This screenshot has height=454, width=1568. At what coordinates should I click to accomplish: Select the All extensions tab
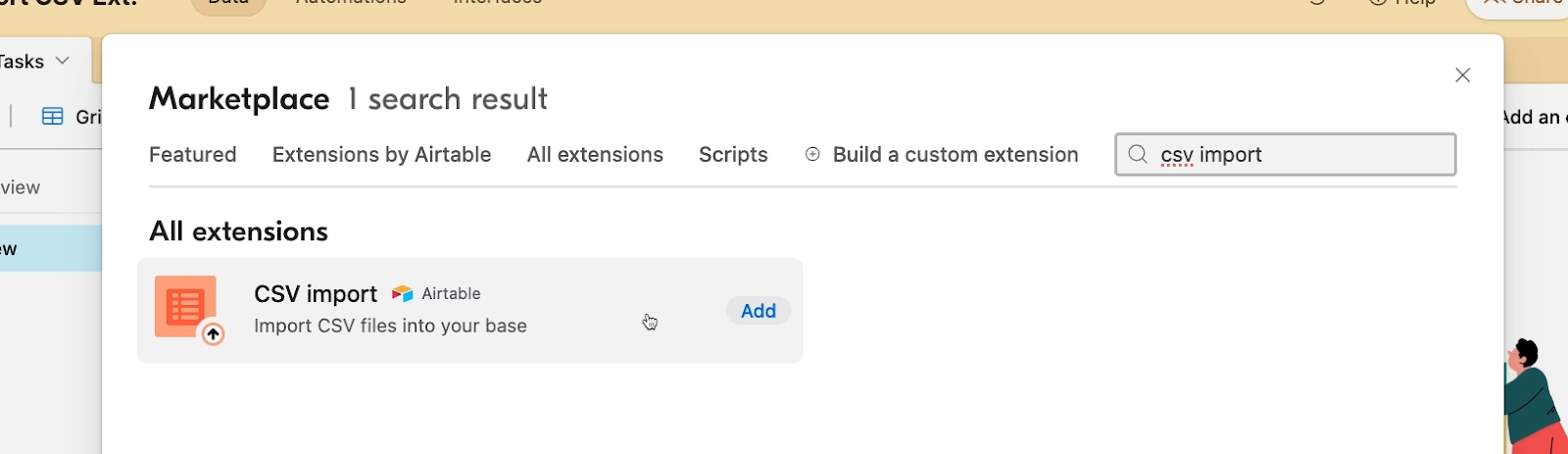[595, 154]
